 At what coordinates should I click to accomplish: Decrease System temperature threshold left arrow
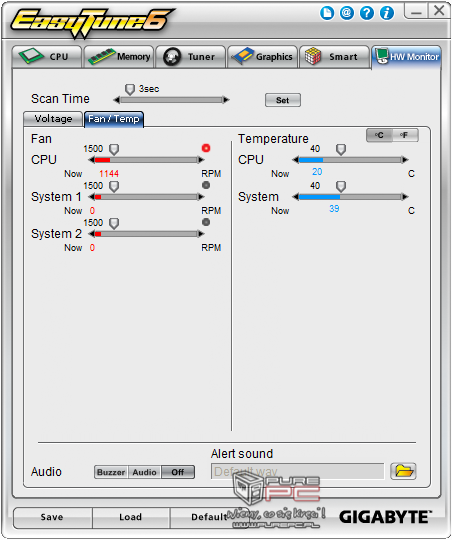pyautogui.click(x=295, y=197)
